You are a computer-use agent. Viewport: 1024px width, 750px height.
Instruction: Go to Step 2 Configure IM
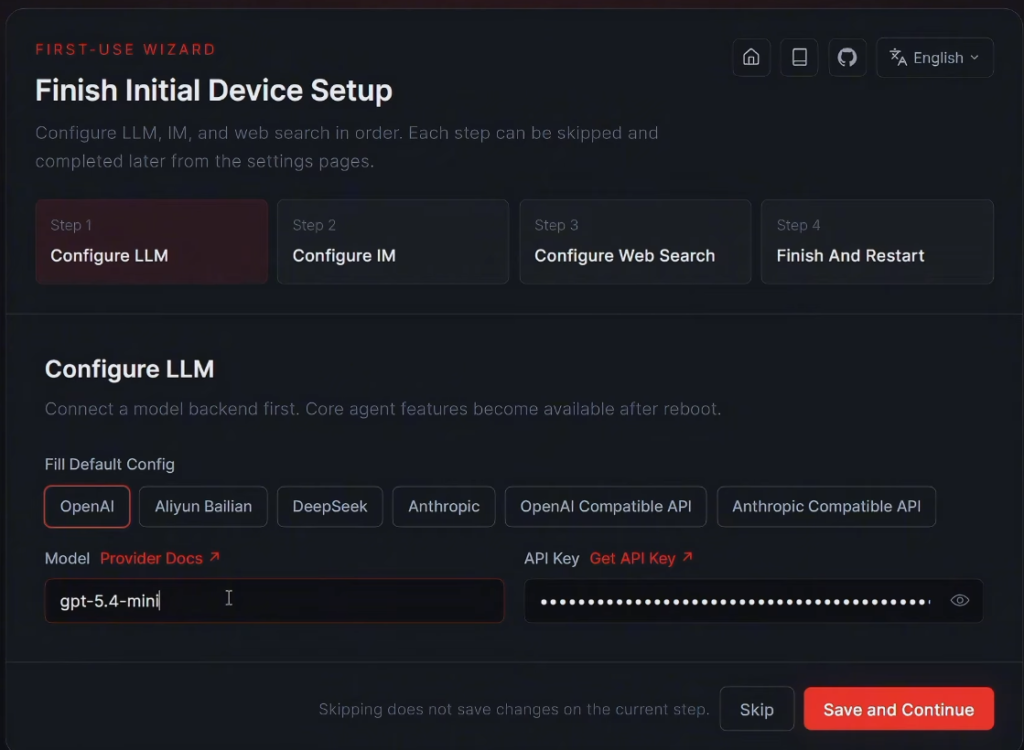point(393,242)
